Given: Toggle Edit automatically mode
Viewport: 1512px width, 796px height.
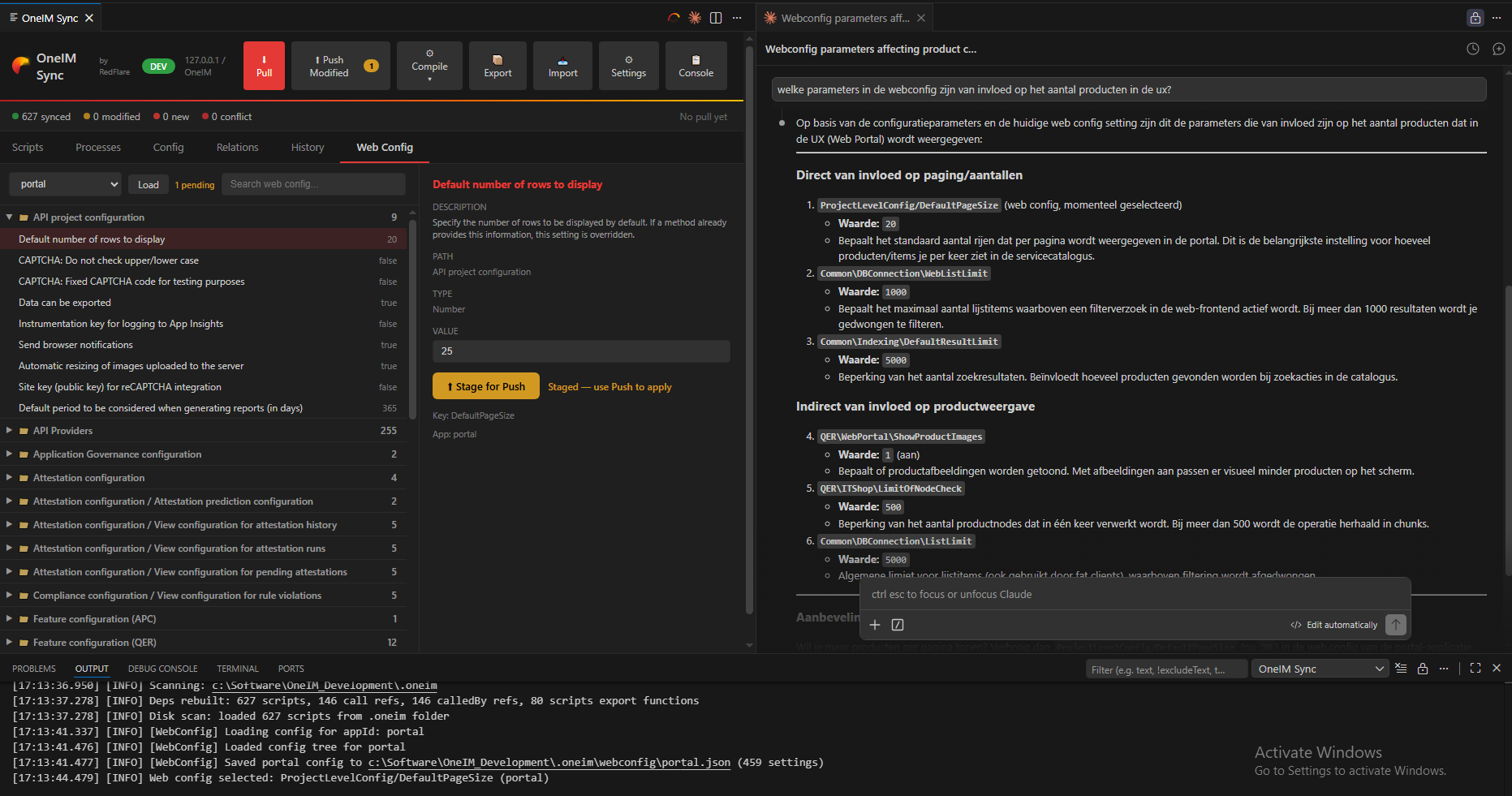Looking at the screenshot, I should point(1333,625).
